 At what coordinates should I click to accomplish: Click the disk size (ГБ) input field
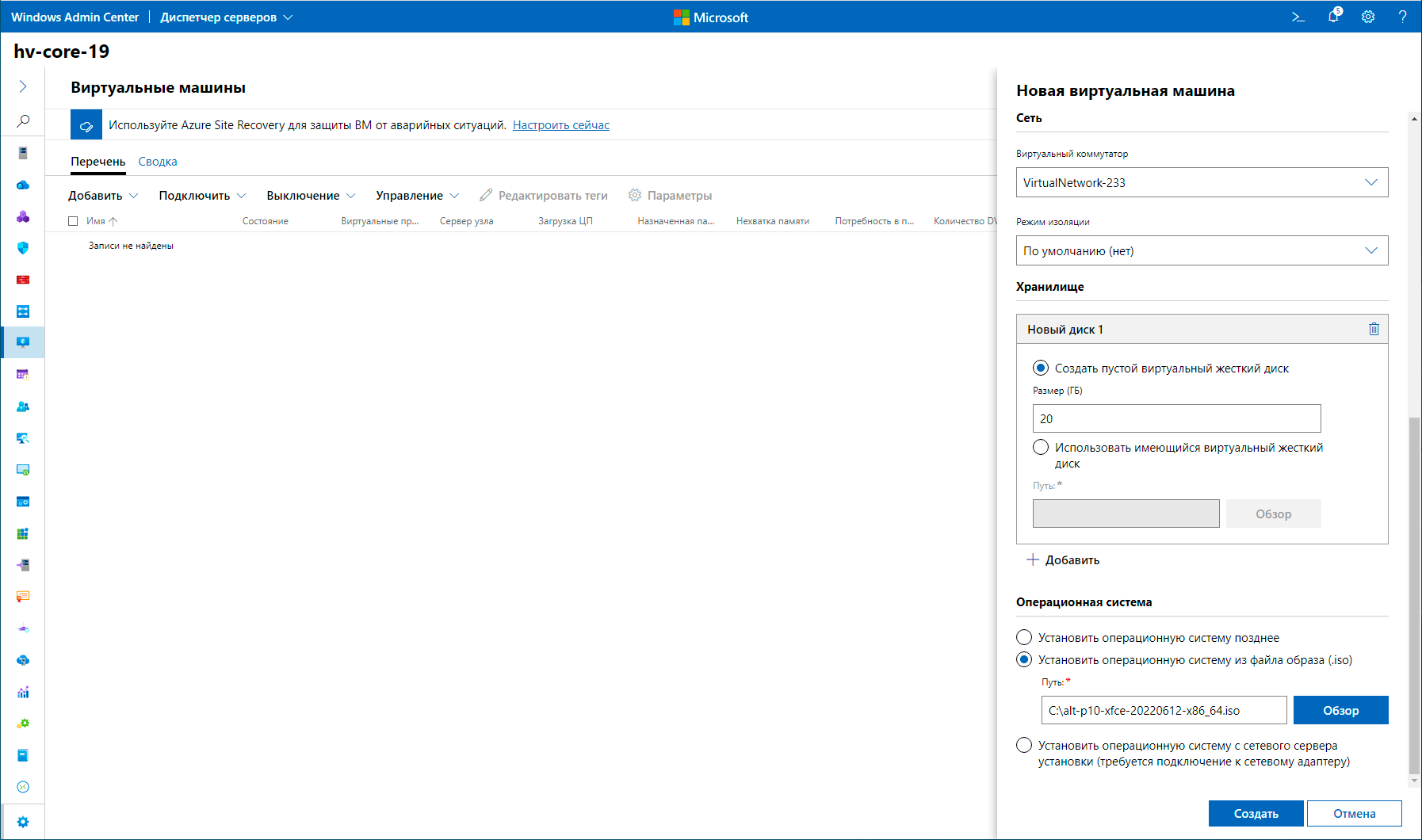point(1176,418)
